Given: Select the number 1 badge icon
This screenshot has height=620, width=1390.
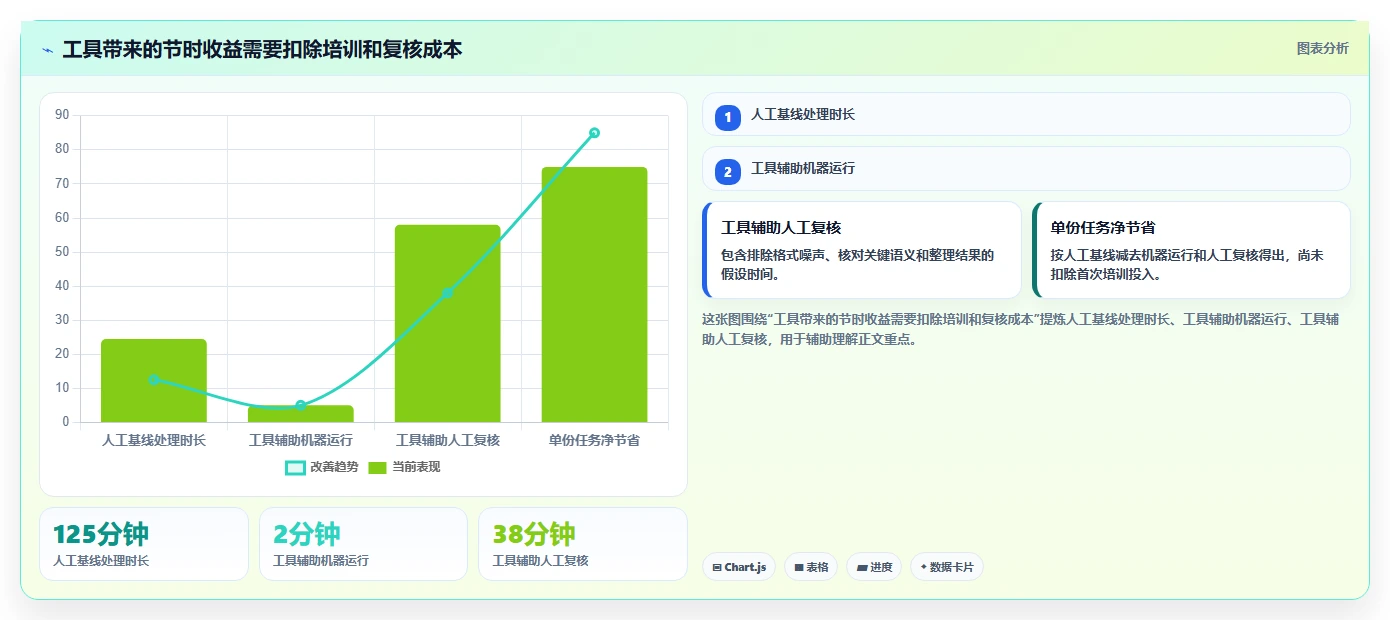Looking at the screenshot, I should (x=728, y=117).
